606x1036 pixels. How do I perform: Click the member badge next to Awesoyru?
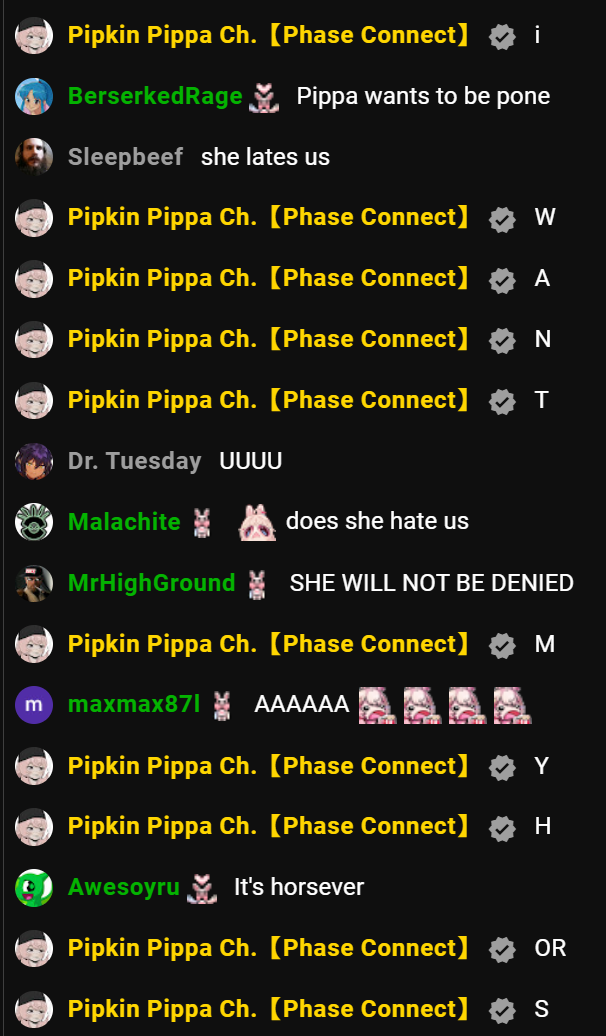(202, 889)
